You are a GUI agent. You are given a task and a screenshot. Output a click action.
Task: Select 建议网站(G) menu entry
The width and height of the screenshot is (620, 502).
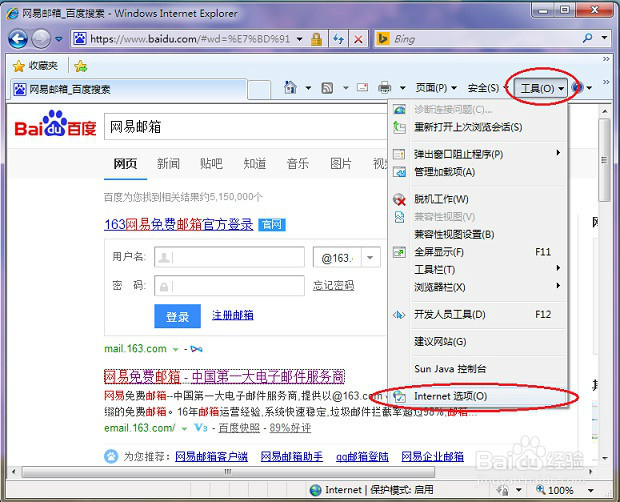pyautogui.click(x=478, y=342)
